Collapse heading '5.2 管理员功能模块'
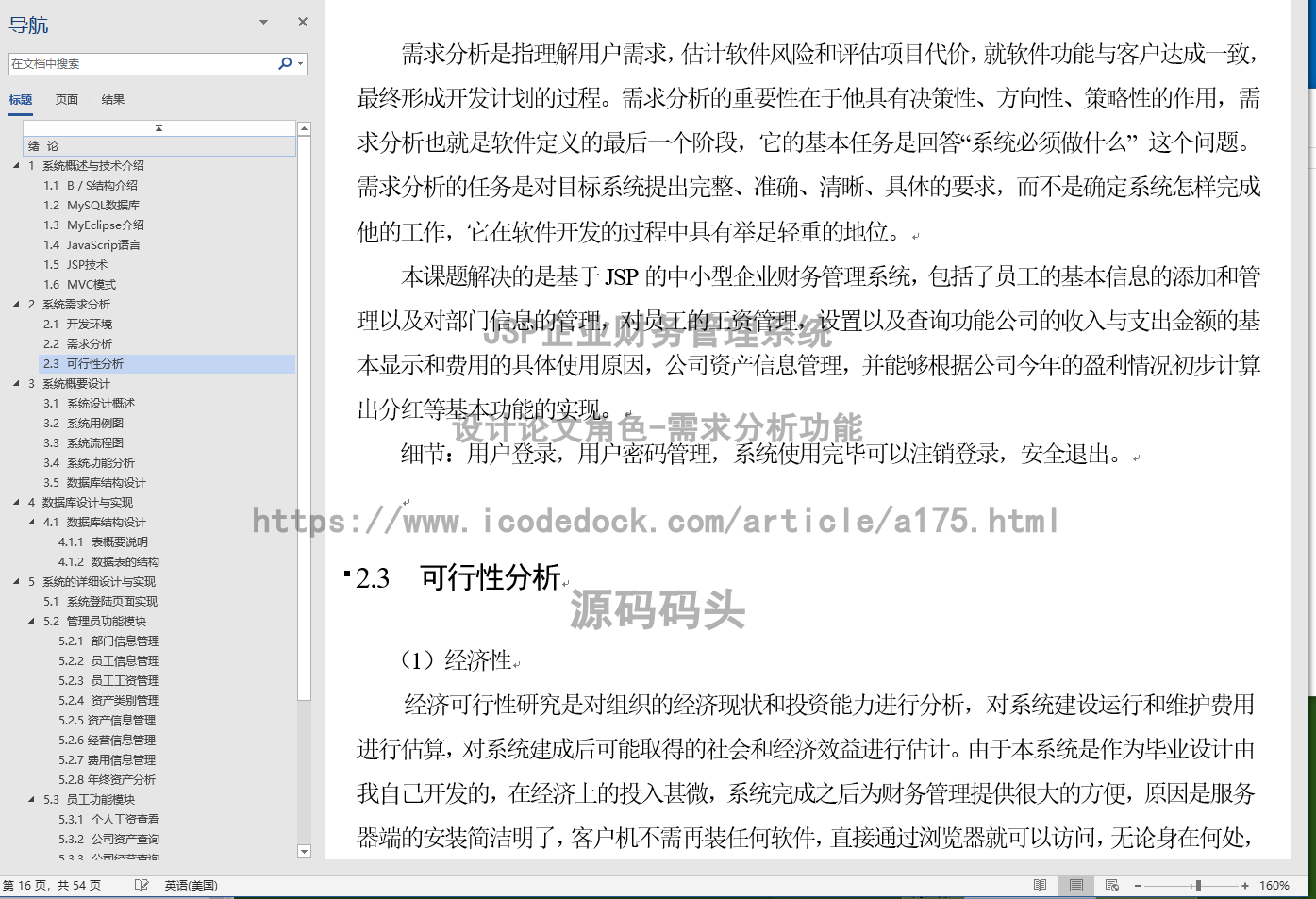Screen dimensions: 1316x899 31,621
